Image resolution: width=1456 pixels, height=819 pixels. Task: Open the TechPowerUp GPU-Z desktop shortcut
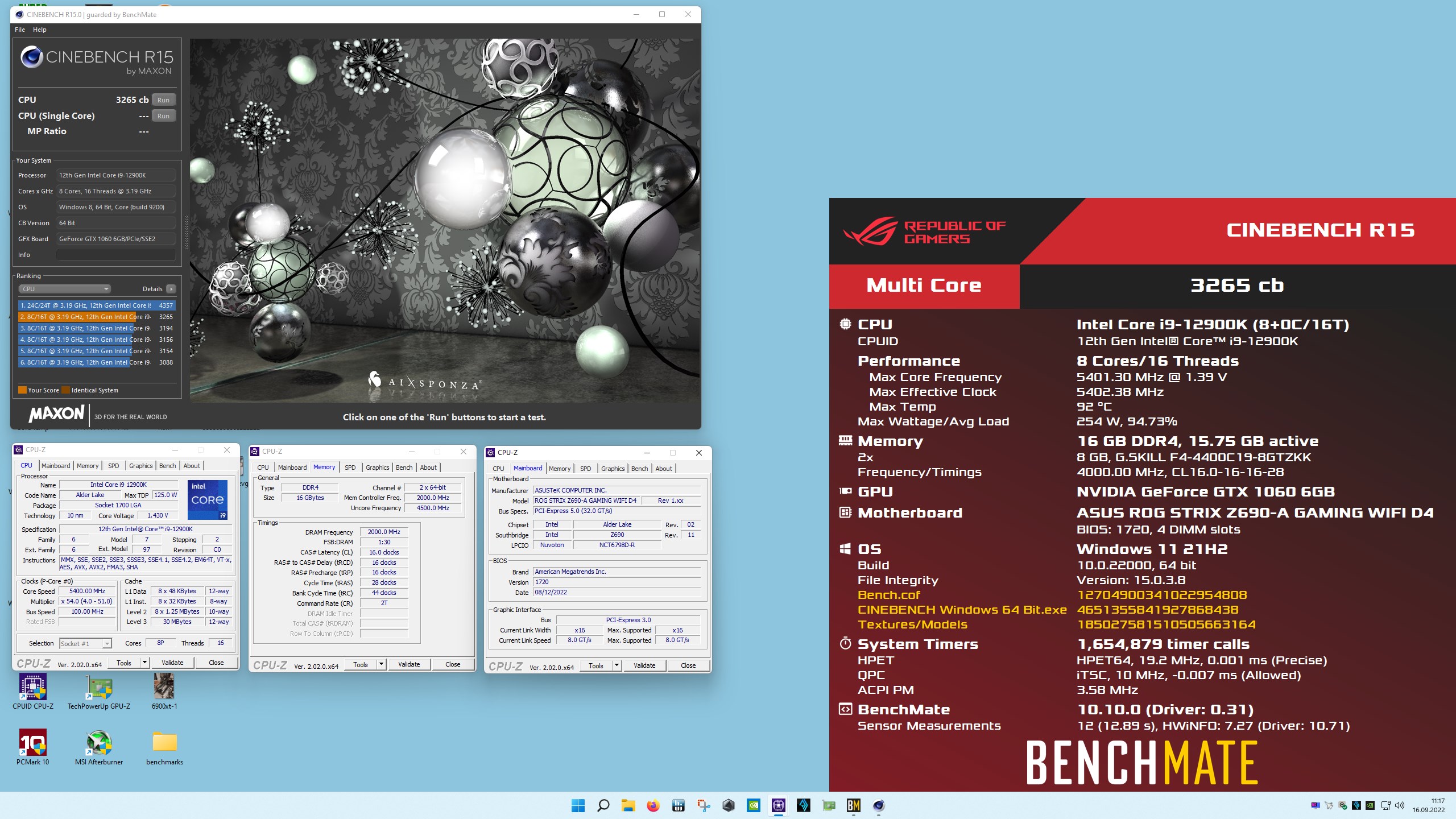(x=99, y=691)
